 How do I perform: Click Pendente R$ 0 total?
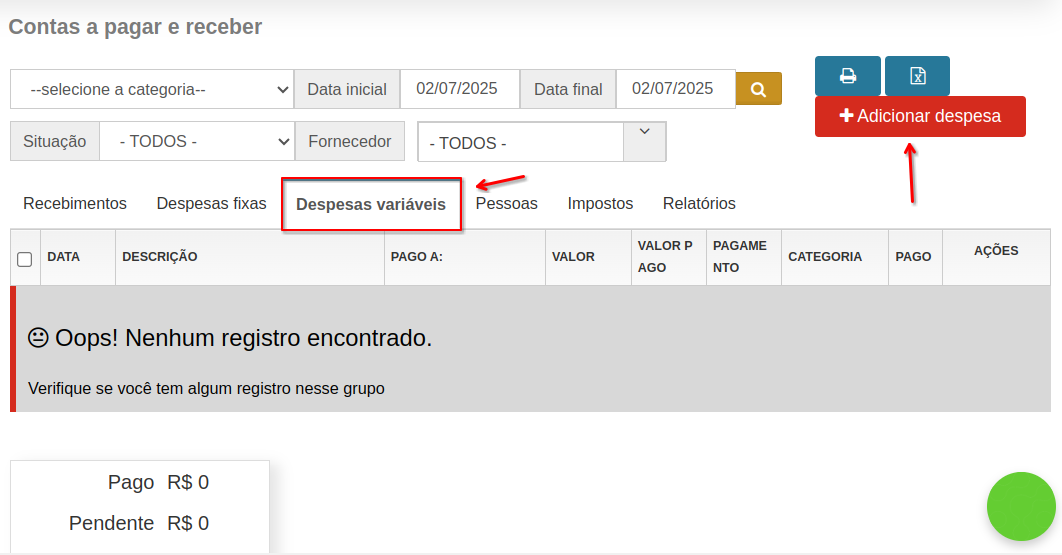tap(139, 523)
